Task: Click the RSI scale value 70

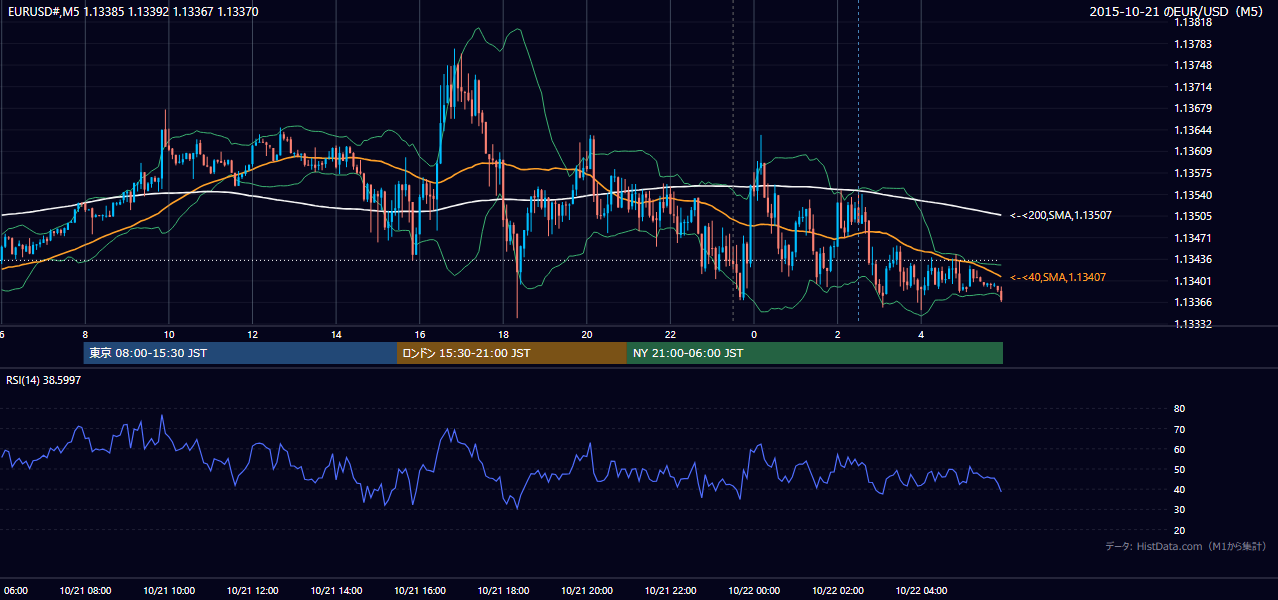Action: 1179,429
